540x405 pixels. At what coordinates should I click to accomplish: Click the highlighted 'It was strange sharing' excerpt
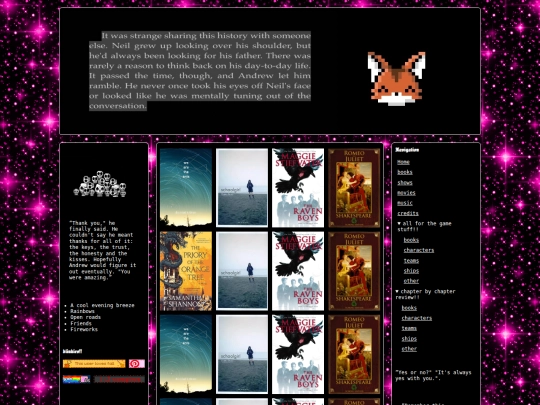point(200,71)
